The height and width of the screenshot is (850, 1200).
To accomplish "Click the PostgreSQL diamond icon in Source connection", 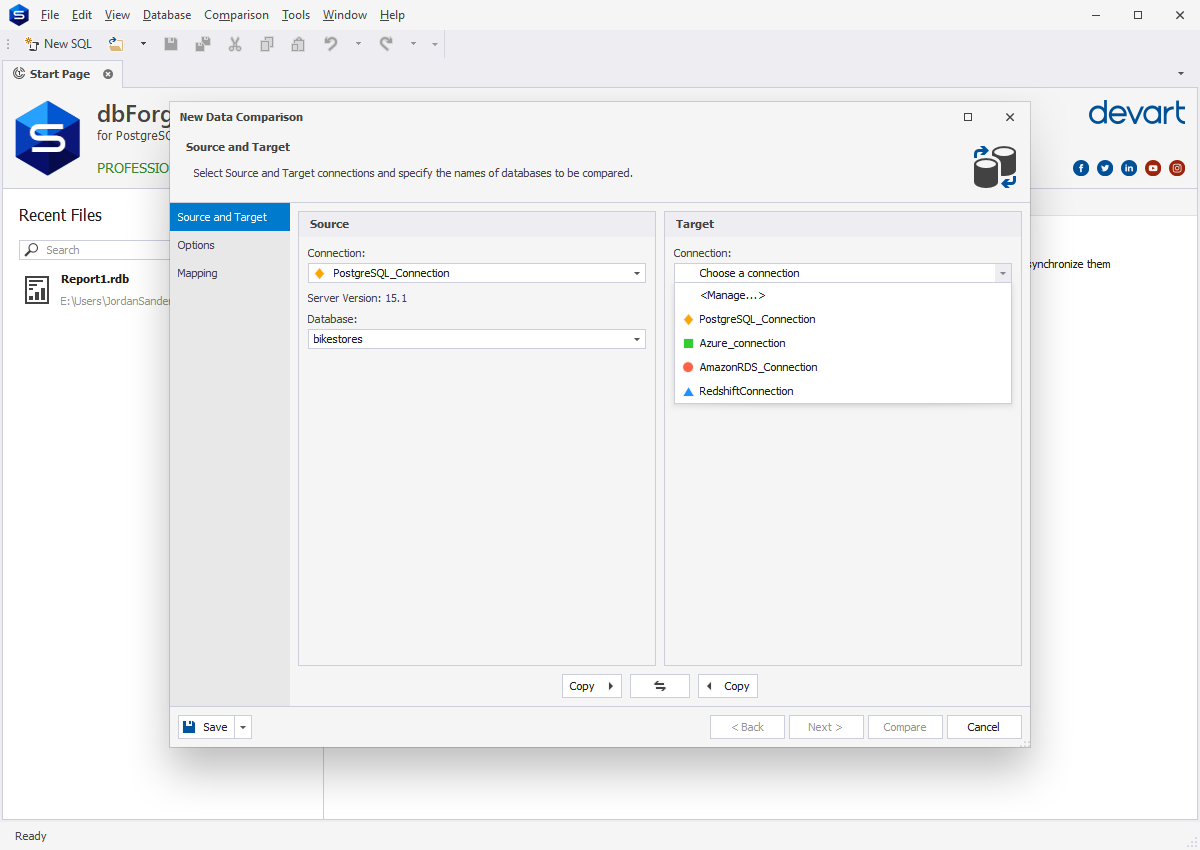I will 320,273.
